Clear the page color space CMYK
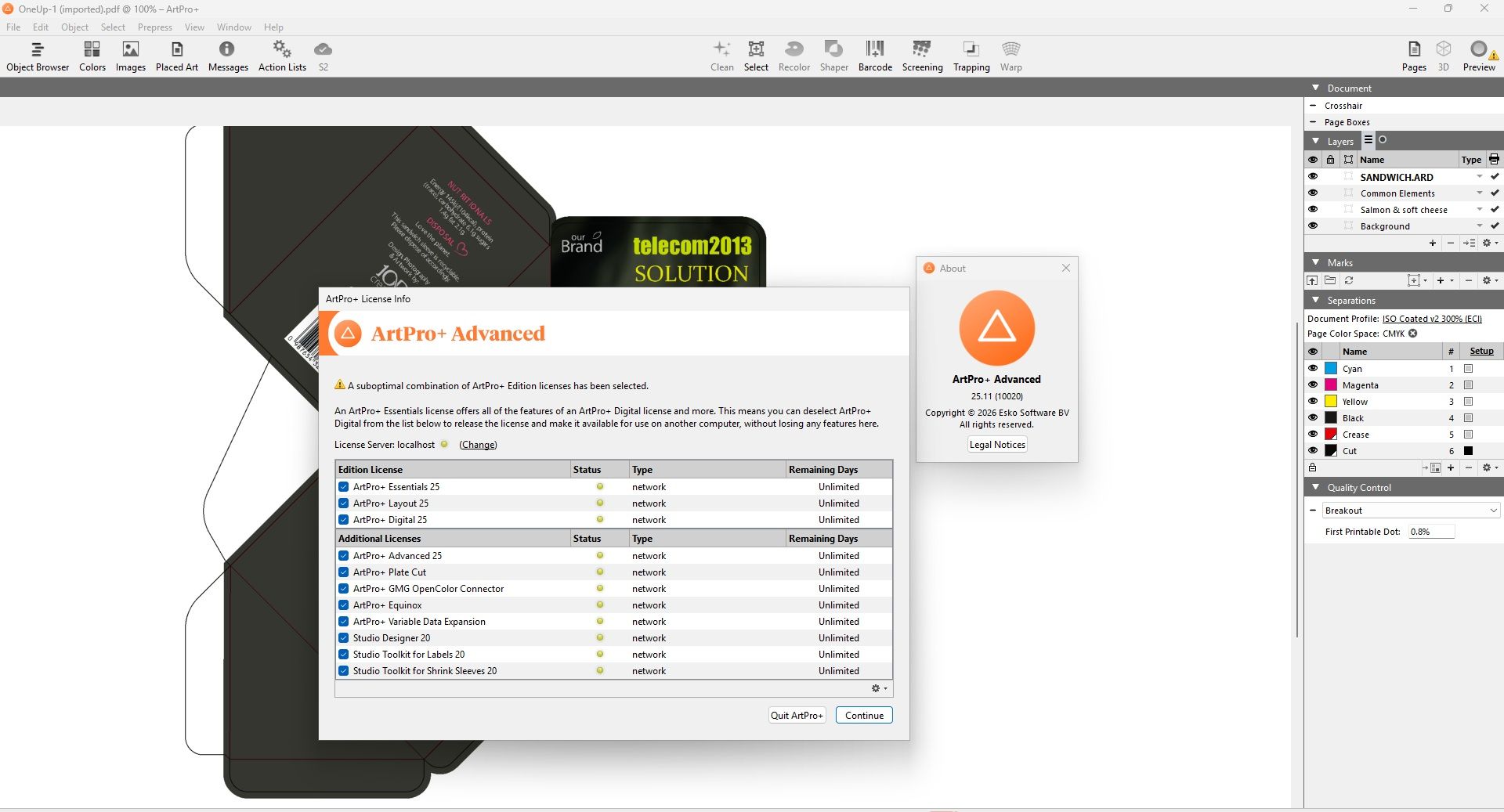 (1413, 334)
